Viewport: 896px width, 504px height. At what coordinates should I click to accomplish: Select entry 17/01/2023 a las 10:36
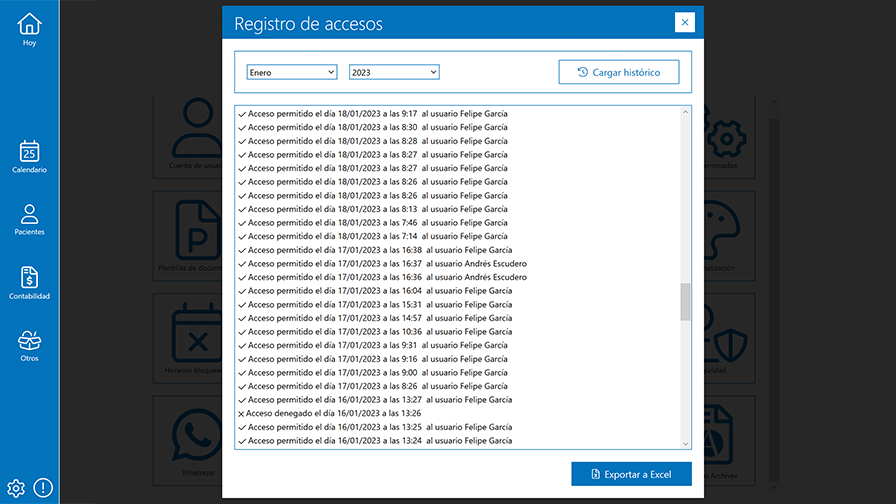[375, 331]
